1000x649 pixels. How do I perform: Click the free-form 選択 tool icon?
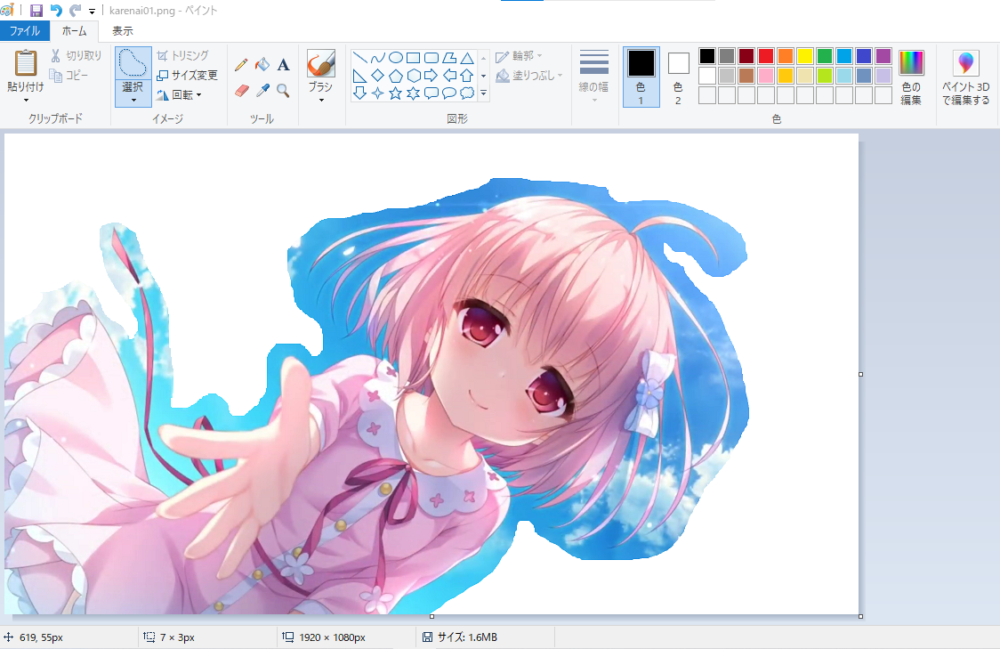pyautogui.click(x=133, y=63)
